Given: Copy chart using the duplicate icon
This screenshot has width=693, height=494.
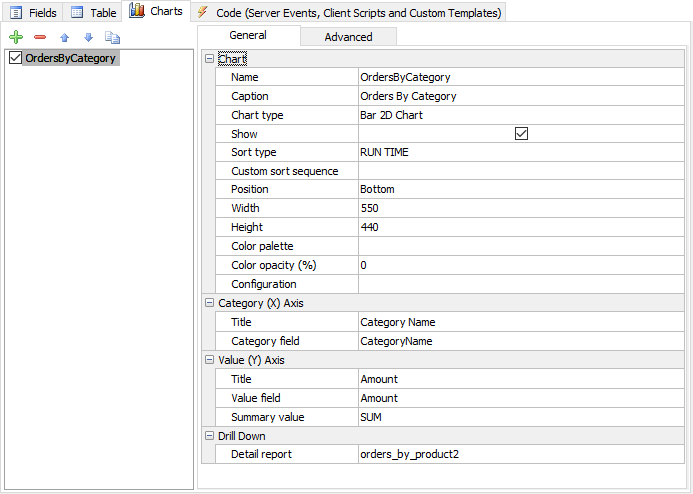Looking at the screenshot, I should tap(112, 38).
